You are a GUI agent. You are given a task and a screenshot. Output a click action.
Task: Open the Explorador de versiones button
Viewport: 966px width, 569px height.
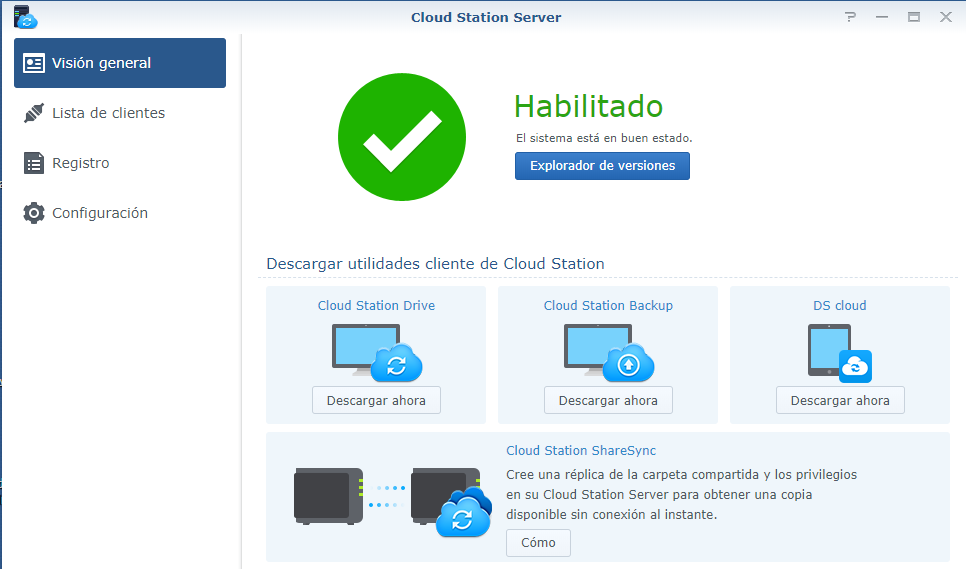pos(603,166)
